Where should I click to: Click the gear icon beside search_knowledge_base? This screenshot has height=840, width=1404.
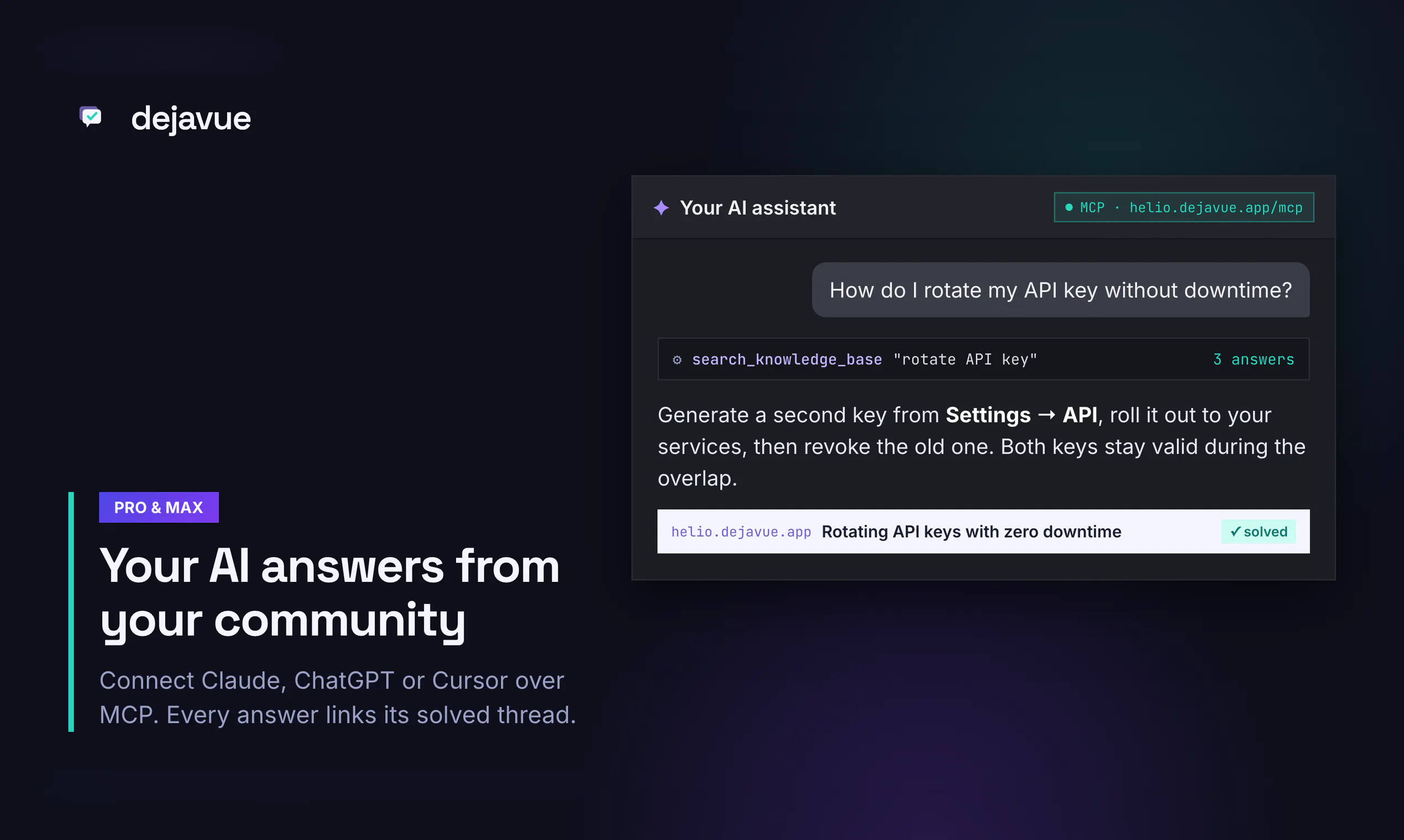pos(677,359)
